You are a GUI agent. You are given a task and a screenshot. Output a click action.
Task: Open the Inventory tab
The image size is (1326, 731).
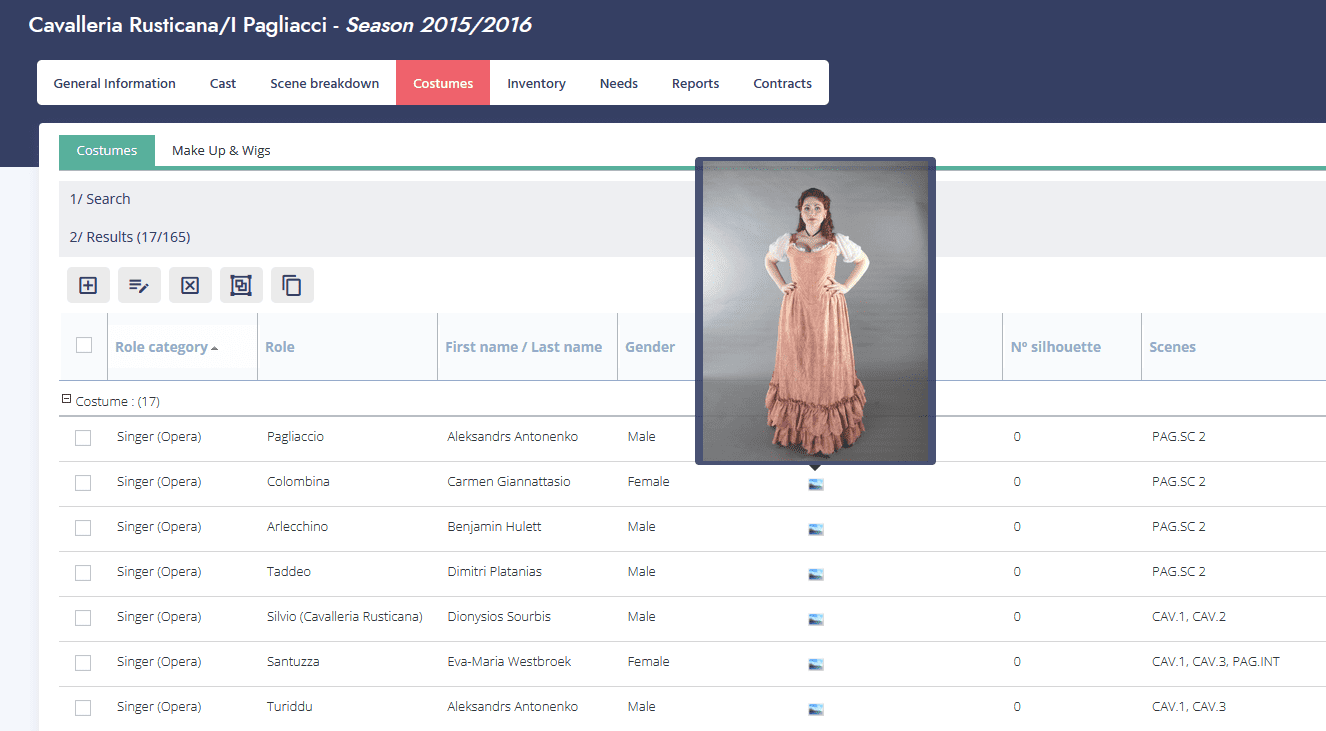[x=536, y=83]
